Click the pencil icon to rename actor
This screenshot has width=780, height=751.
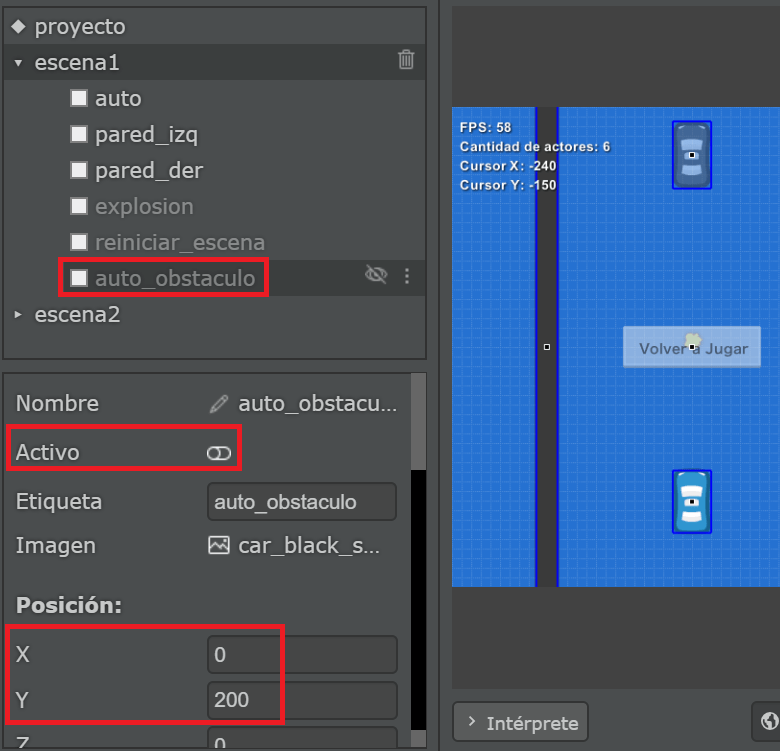pyautogui.click(x=219, y=404)
